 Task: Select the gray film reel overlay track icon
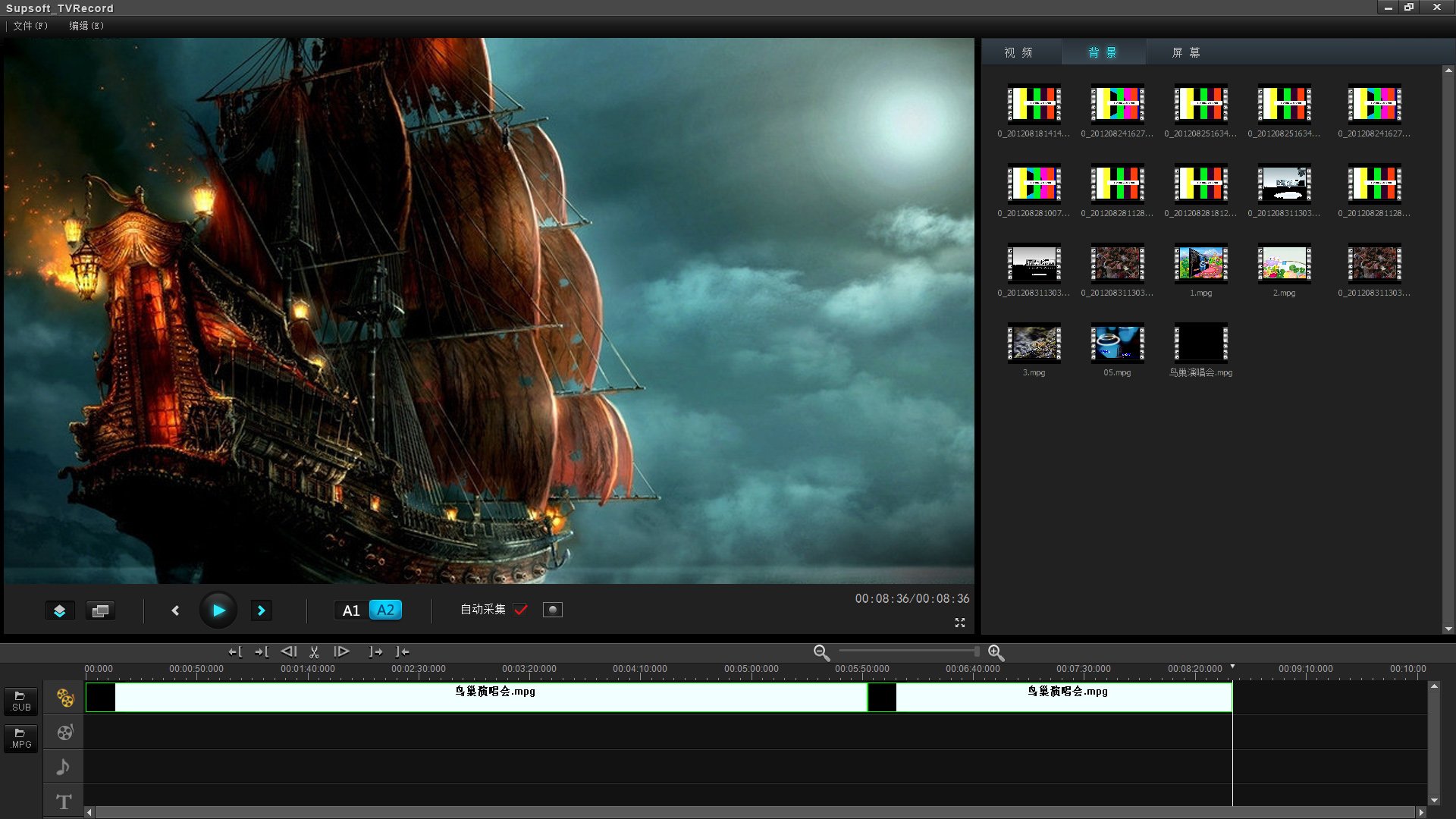click(x=64, y=733)
